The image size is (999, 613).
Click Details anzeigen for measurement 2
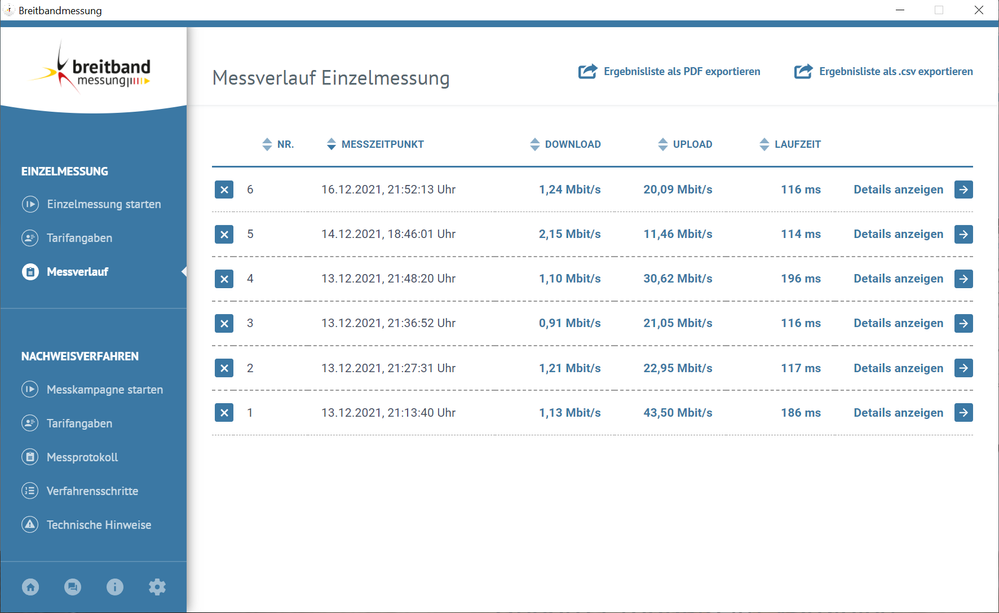coord(898,368)
